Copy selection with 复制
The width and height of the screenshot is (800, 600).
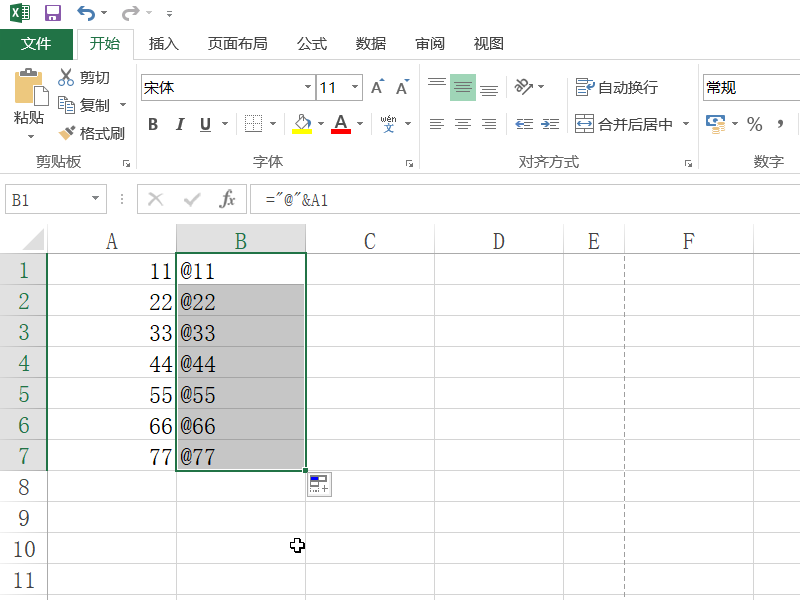click(x=84, y=105)
